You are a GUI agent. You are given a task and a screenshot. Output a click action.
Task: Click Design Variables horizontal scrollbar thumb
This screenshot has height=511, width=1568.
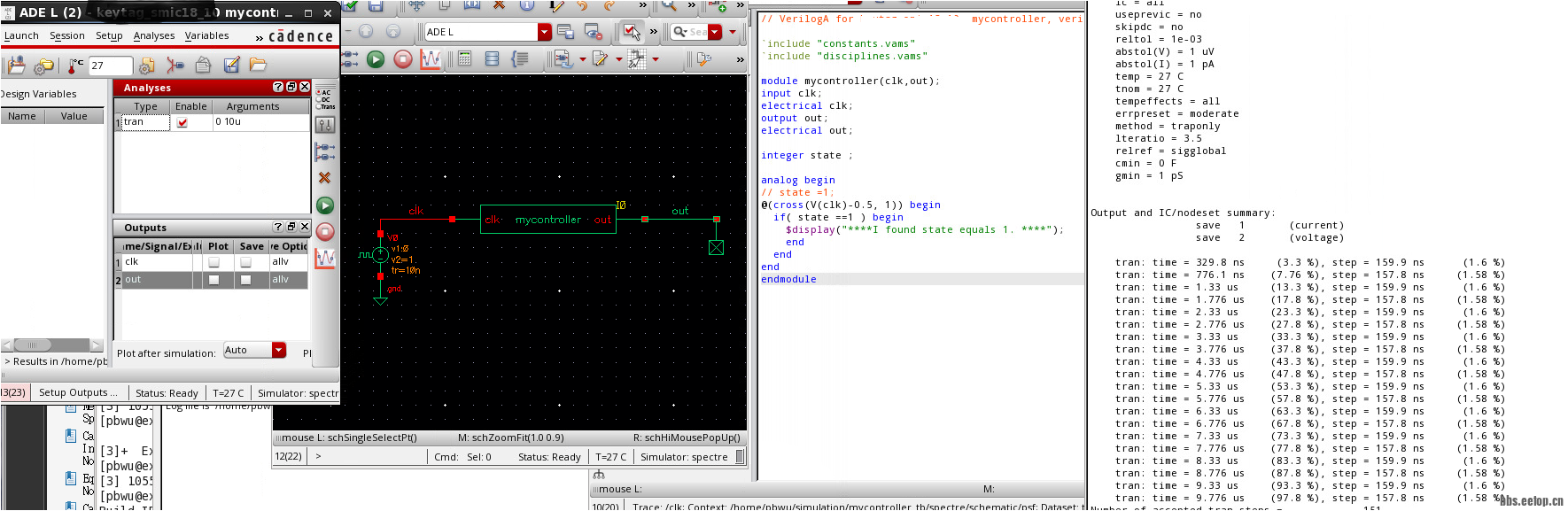[x=33, y=345]
